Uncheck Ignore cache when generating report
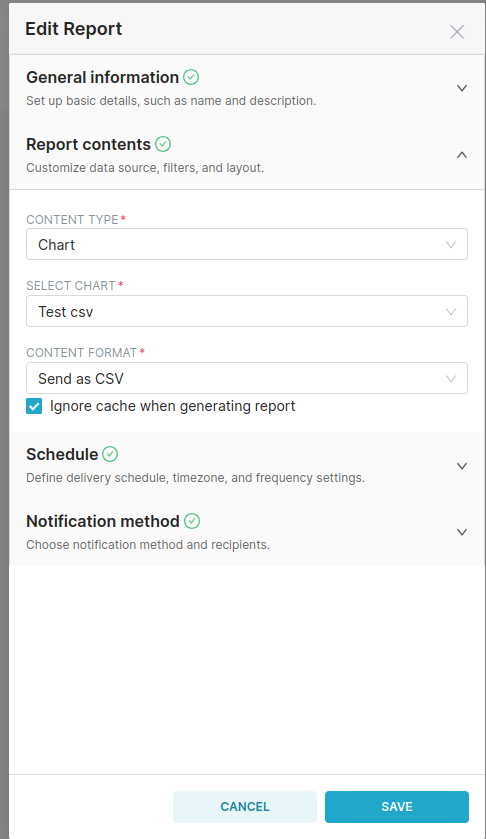 34,406
